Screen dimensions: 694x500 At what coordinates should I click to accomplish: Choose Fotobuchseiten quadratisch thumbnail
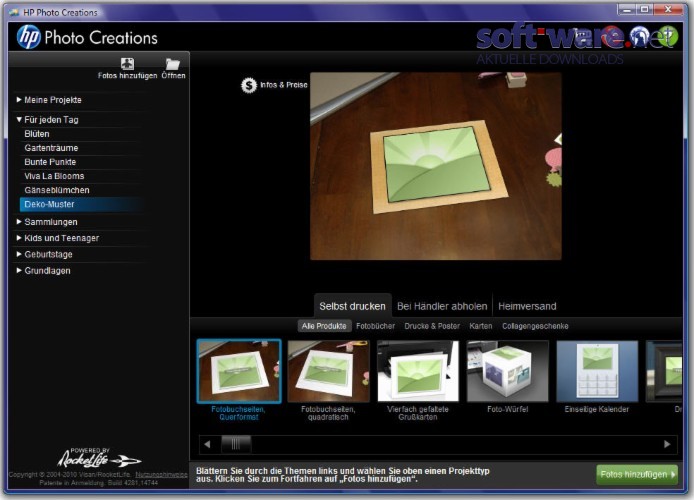(328, 371)
